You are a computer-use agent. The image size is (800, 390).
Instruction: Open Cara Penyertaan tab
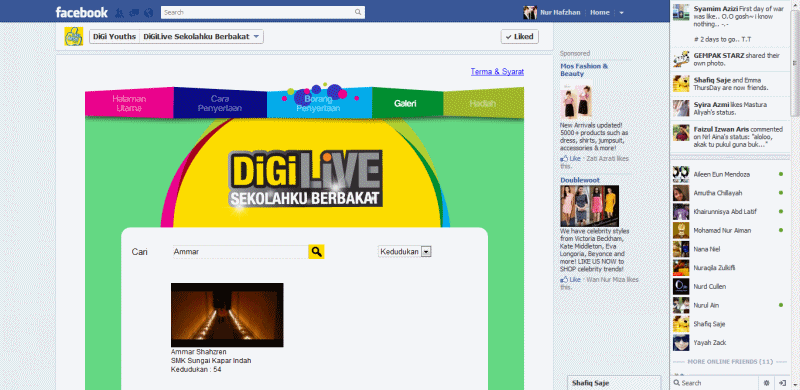pyautogui.click(x=220, y=103)
